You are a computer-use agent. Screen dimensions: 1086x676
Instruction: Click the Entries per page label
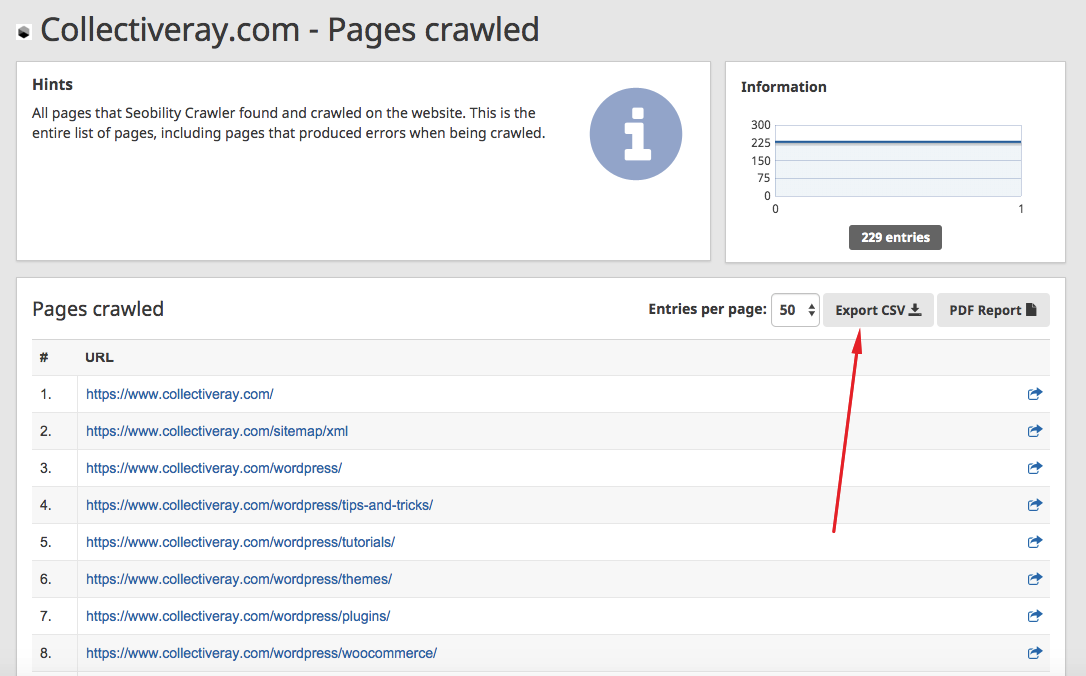pyautogui.click(x=707, y=309)
